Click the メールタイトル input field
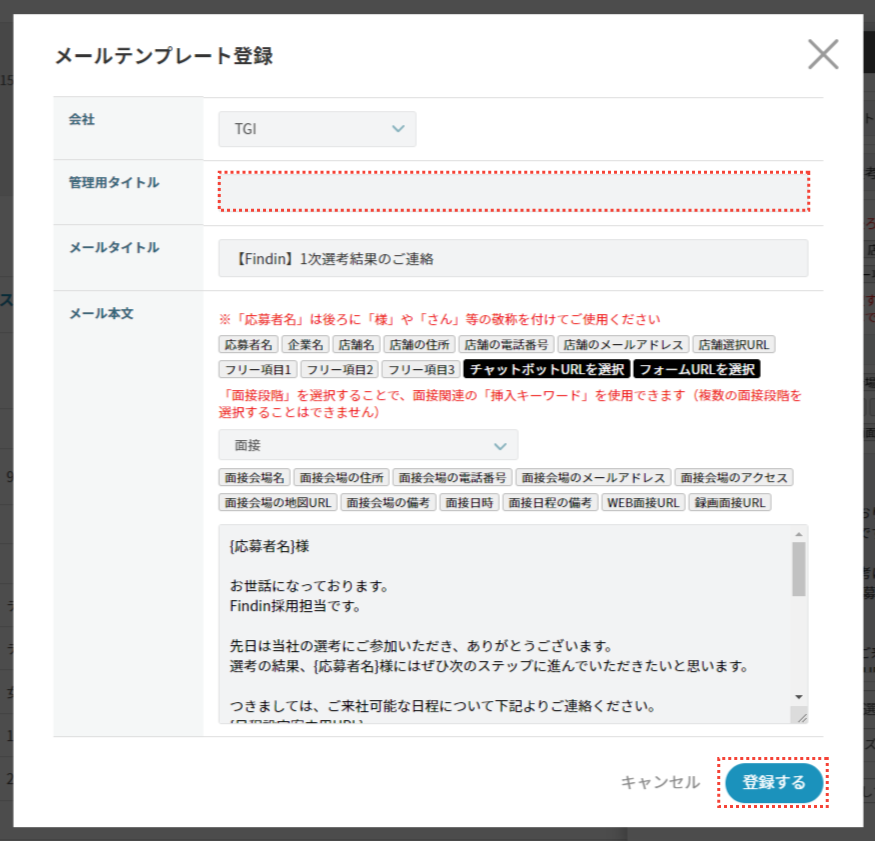This screenshot has height=842, width=876. (x=513, y=258)
